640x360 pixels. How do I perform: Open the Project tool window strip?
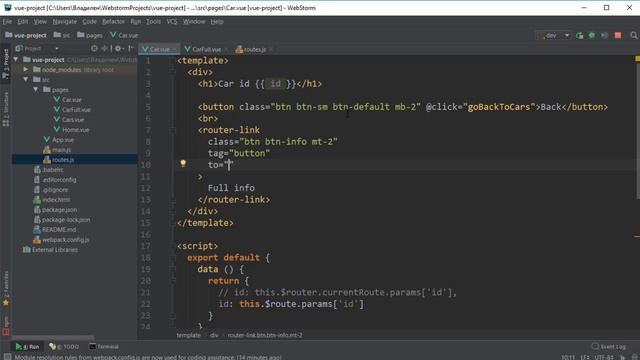point(6,63)
